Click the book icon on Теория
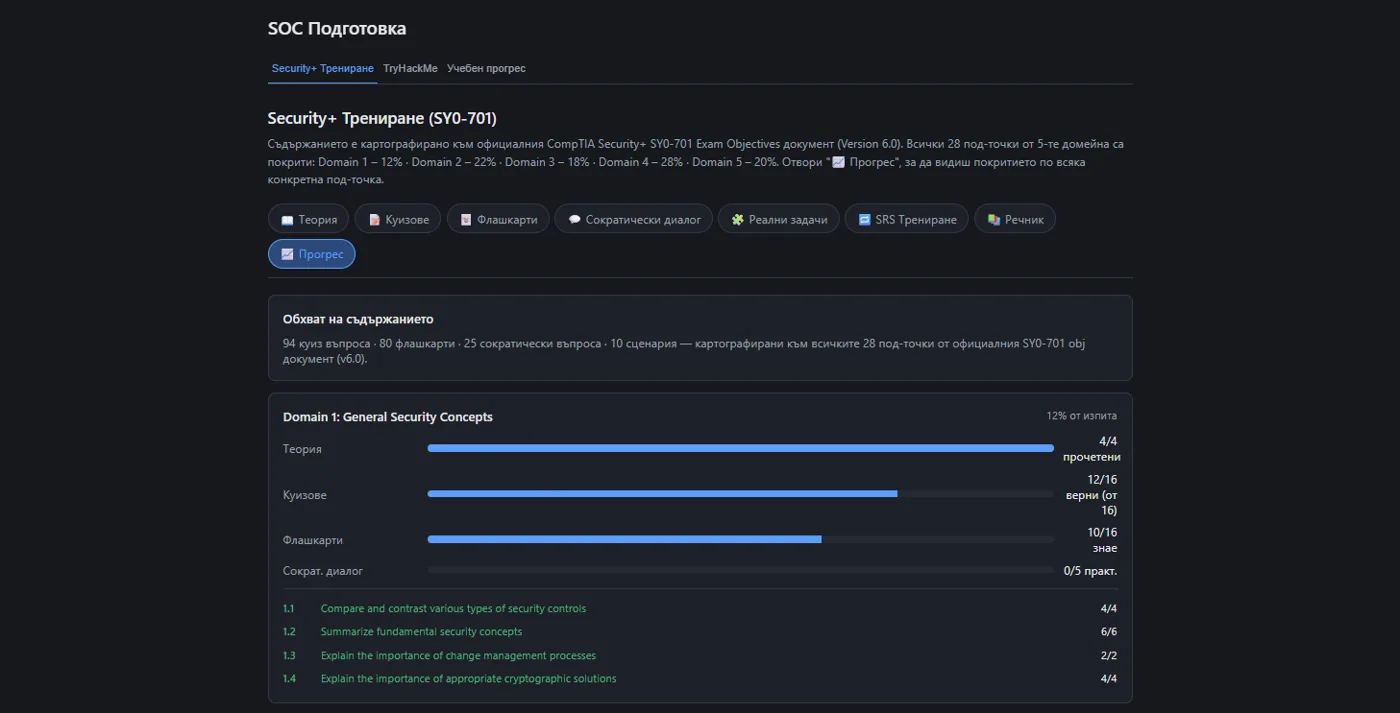Image resolution: width=1400 pixels, height=713 pixels. (287, 220)
